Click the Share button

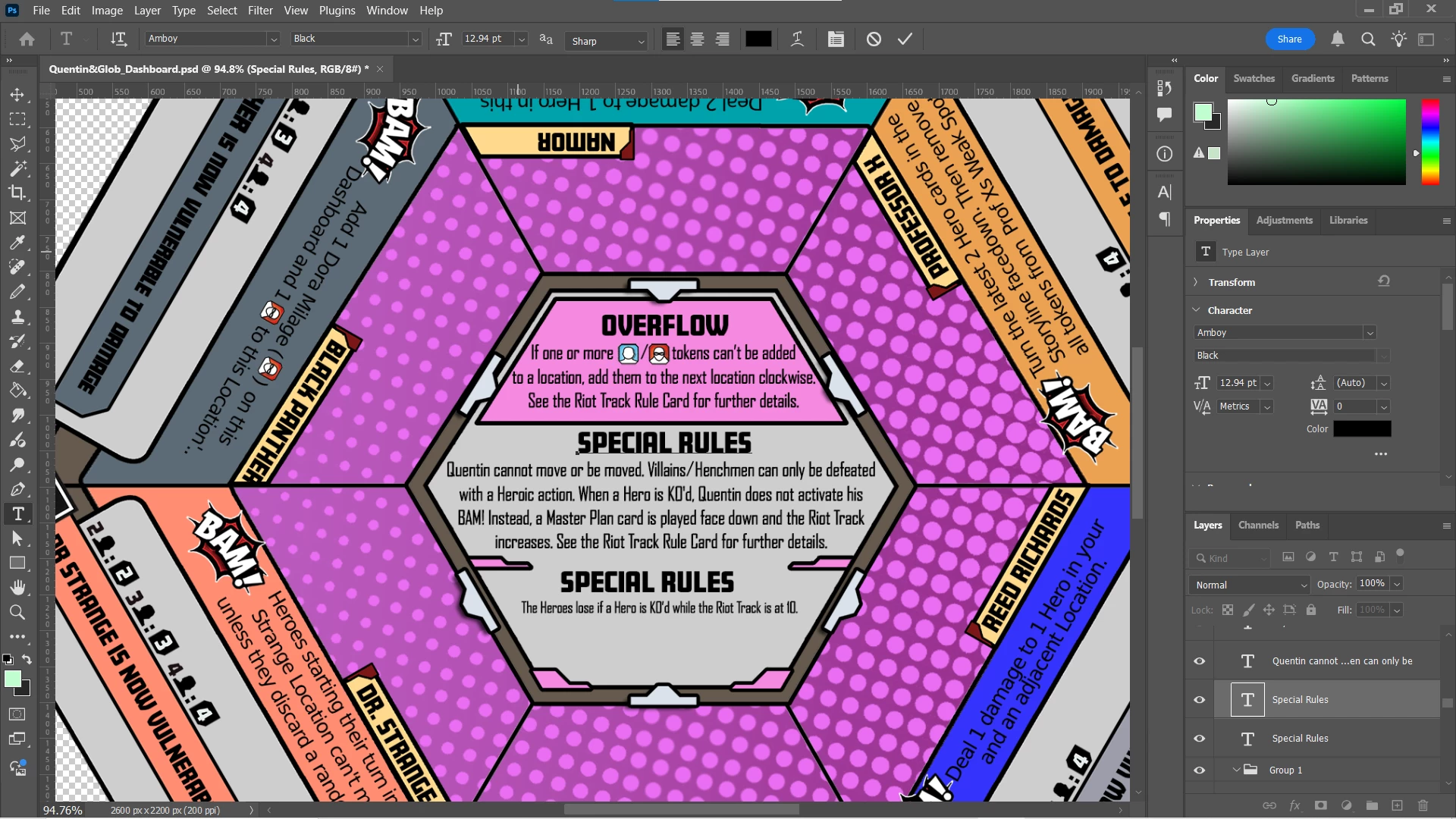1289,39
